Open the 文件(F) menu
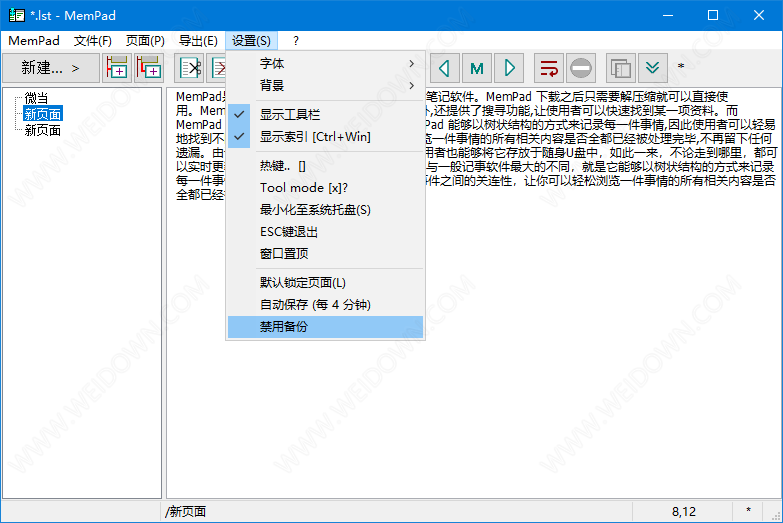Viewport: 783px width, 523px height. pyautogui.click(x=92, y=40)
